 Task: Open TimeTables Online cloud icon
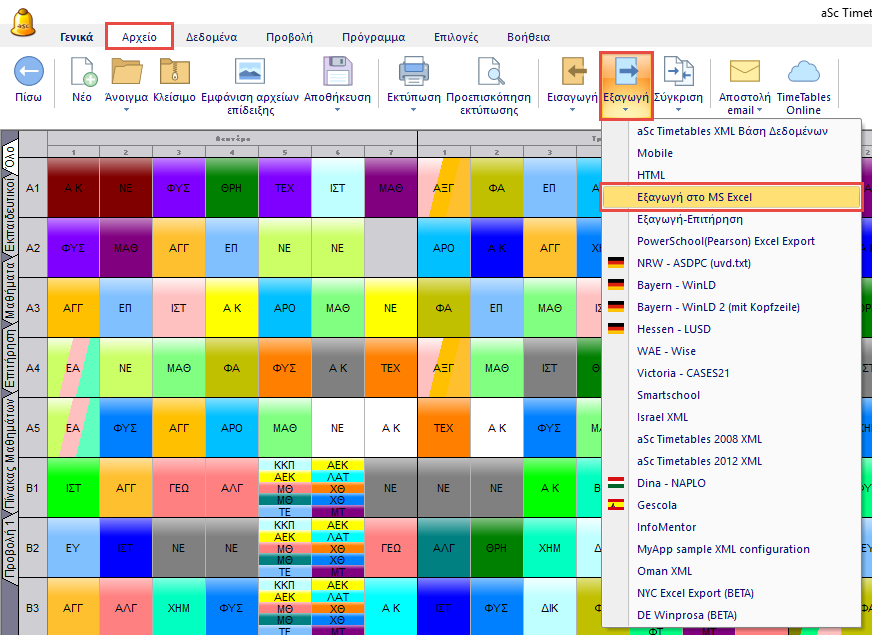pos(803,72)
